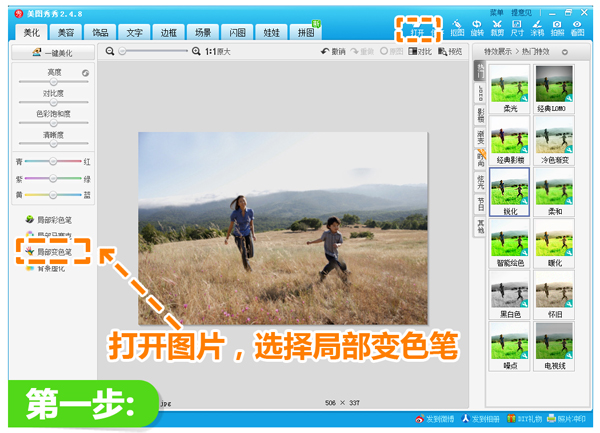Expand the 热门特效 dropdown arrow
The height and width of the screenshot is (433, 600).
(x=565, y=52)
